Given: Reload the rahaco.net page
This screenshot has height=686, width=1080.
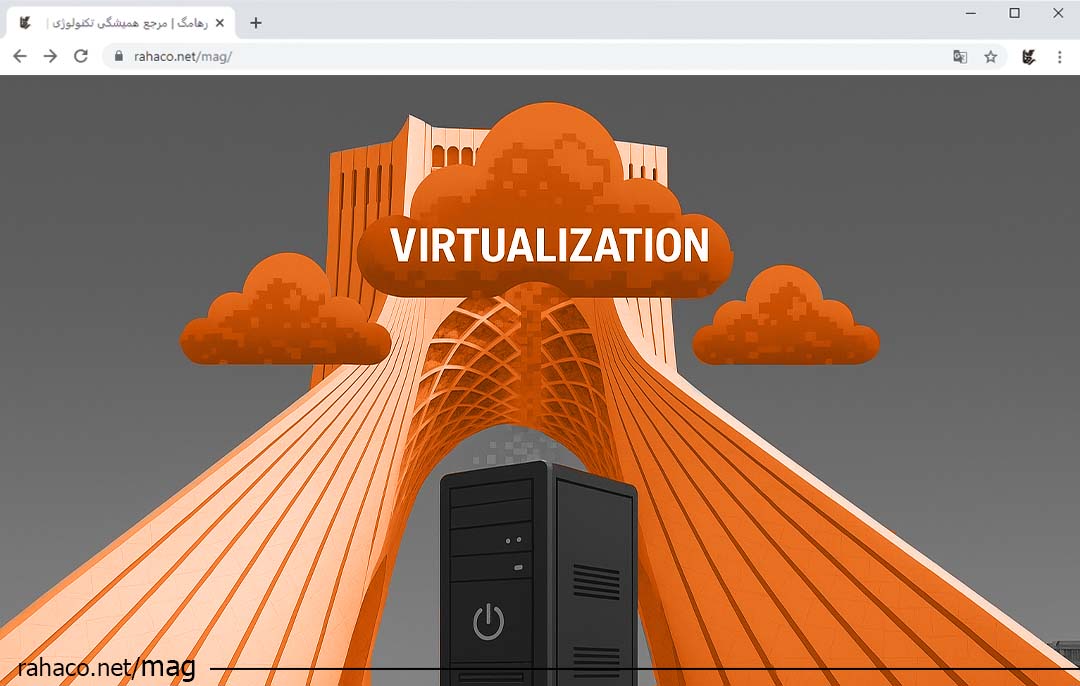Looking at the screenshot, I should tap(81, 56).
